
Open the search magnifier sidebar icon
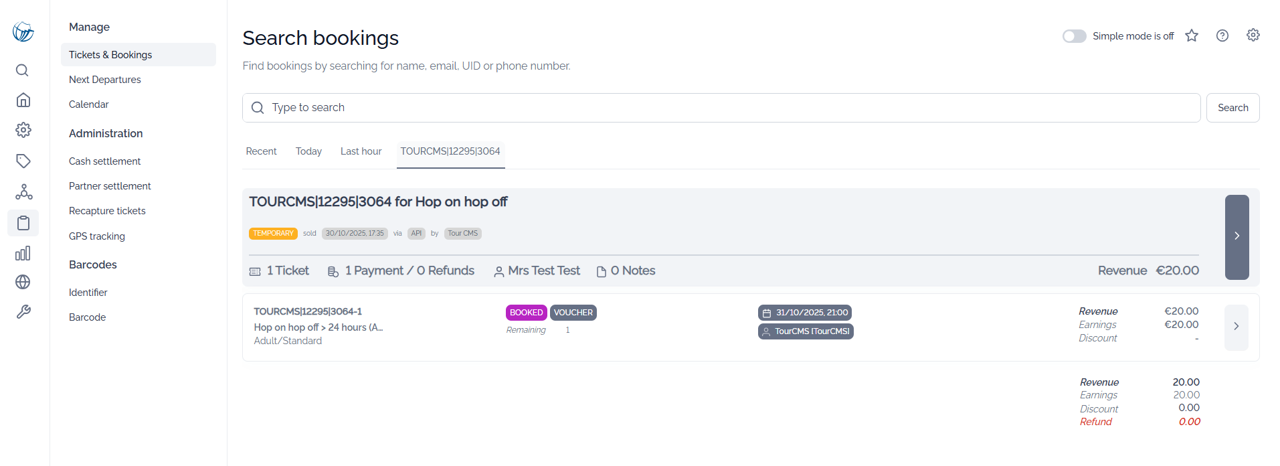pyautogui.click(x=22, y=71)
